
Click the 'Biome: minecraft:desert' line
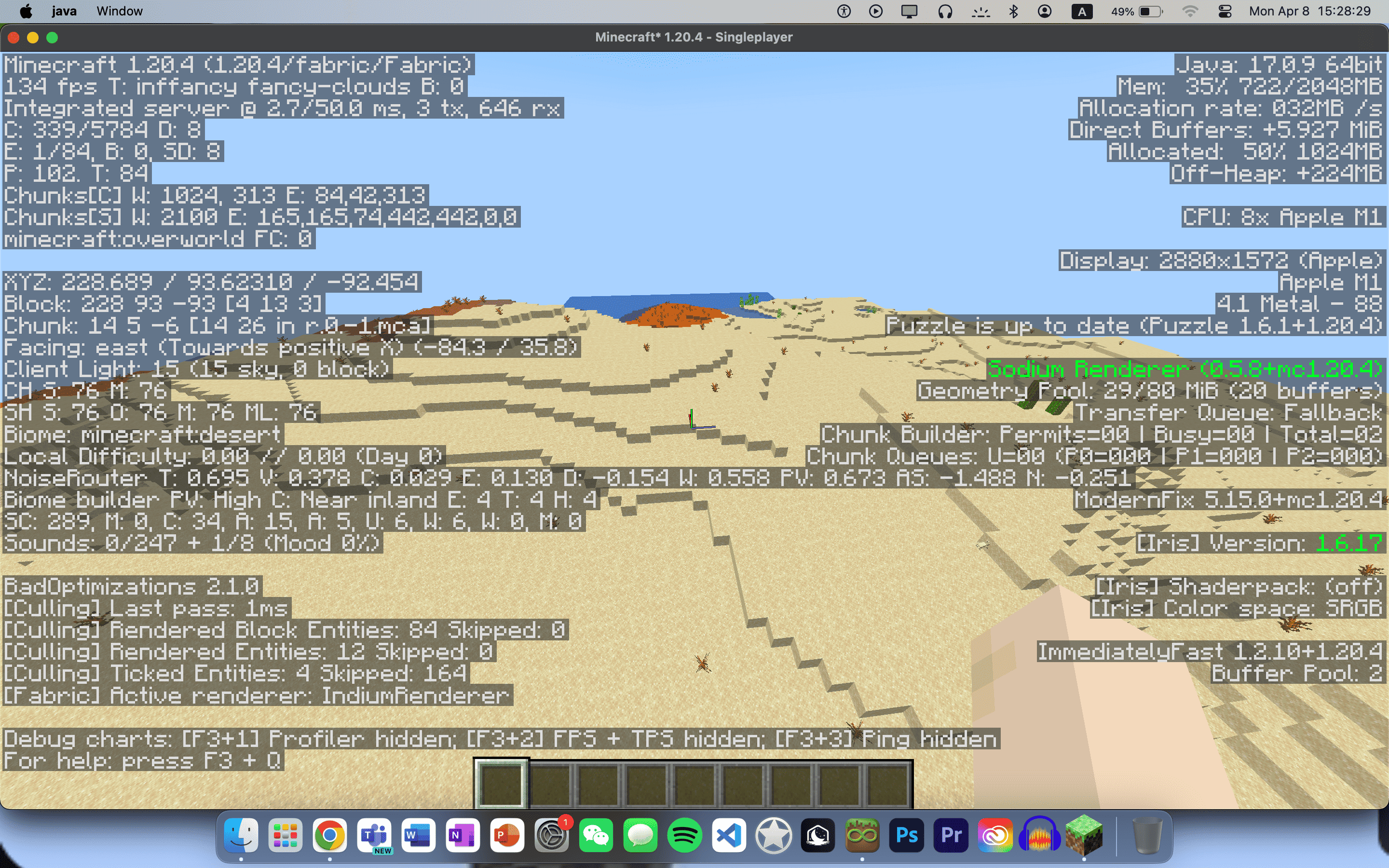(x=143, y=434)
